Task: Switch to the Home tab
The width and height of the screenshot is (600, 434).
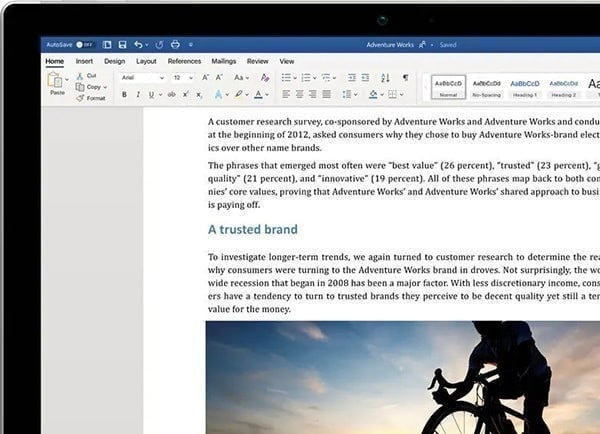Action: [55, 61]
